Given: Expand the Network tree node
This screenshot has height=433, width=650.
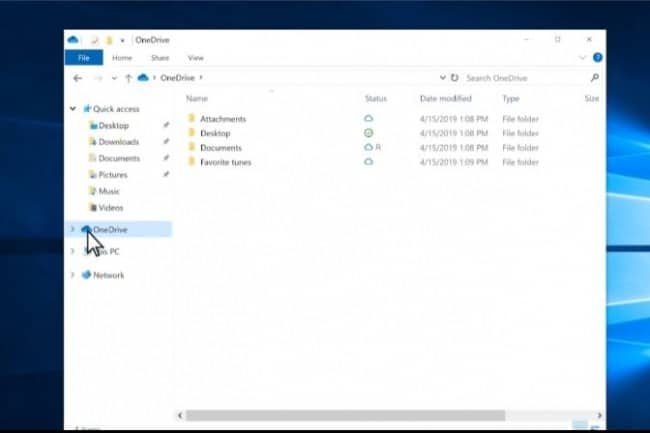Looking at the screenshot, I should point(72,275).
